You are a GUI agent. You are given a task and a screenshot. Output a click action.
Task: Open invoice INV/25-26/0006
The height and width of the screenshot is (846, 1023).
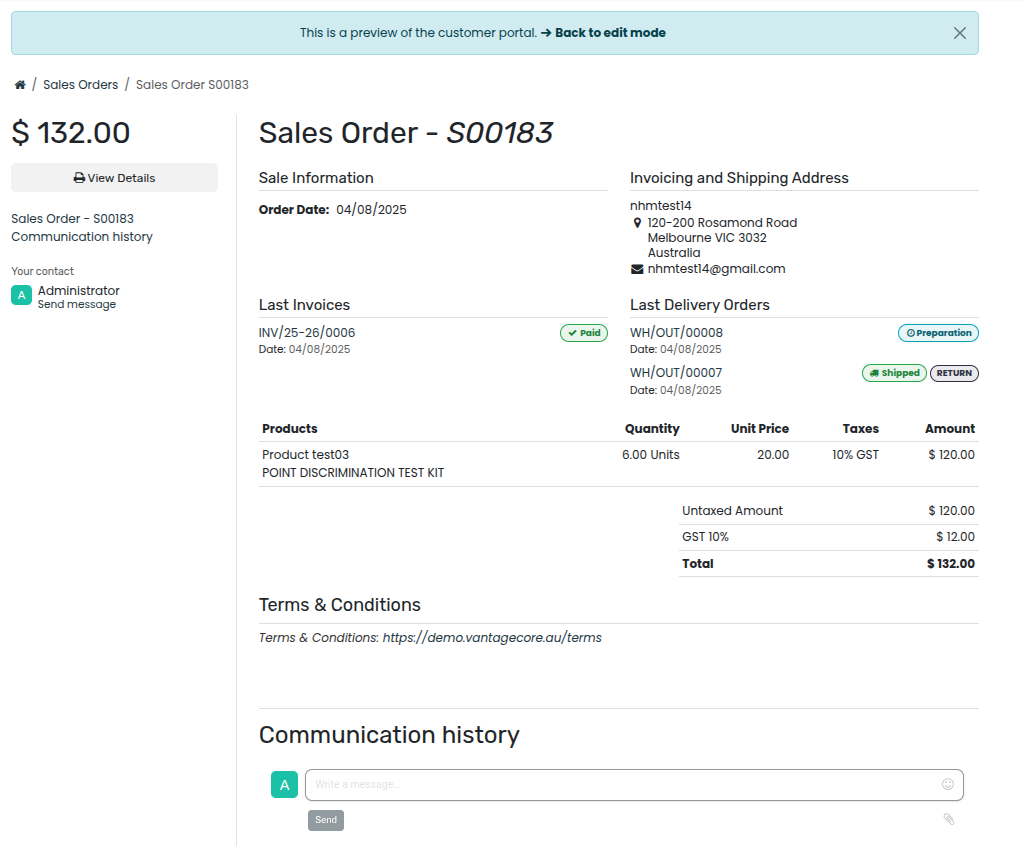(307, 333)
